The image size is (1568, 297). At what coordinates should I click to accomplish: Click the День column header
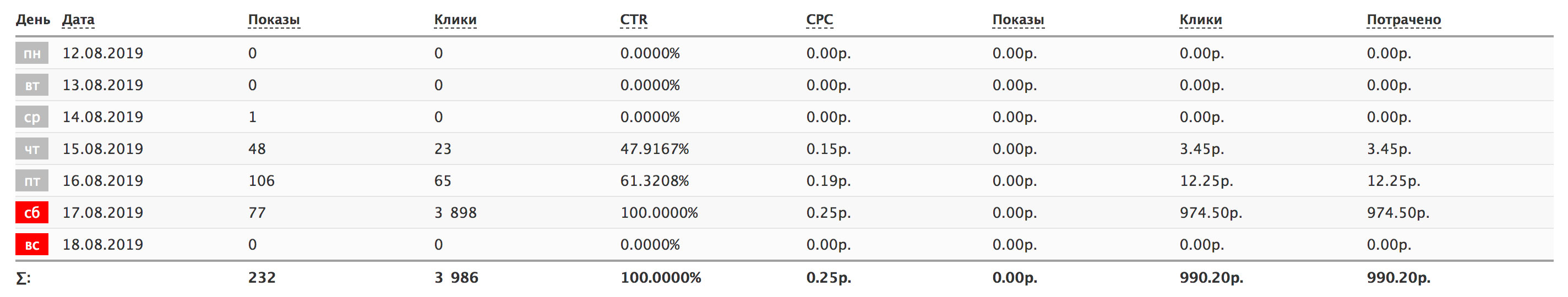(x=33, y=20)
